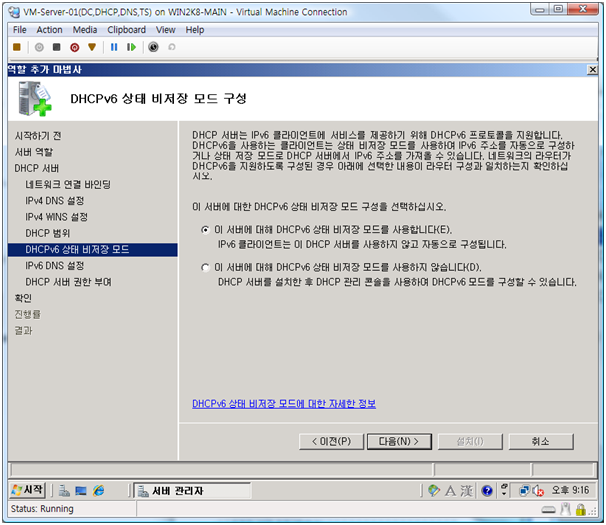Click the Status: Running text in status bar
606x525 pixels.
[x=42, y=509]
